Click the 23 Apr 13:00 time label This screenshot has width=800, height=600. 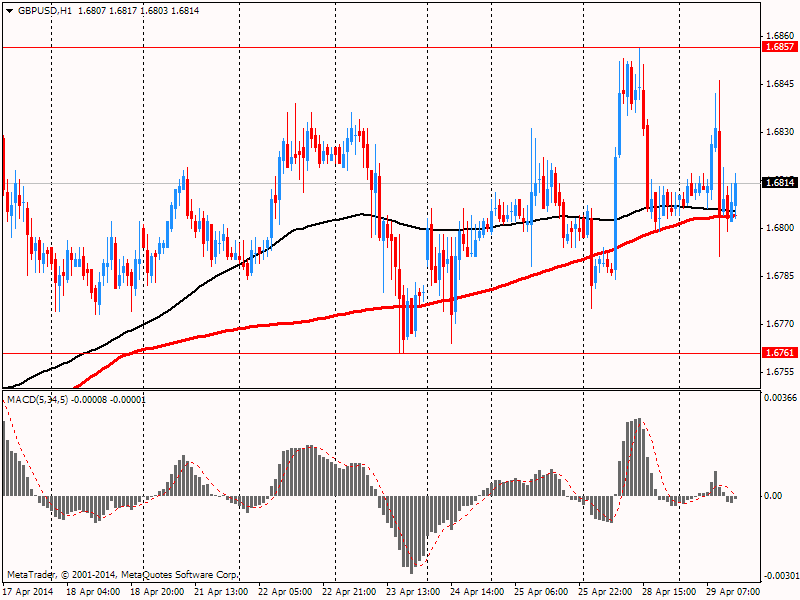click(x=414, y=592)
